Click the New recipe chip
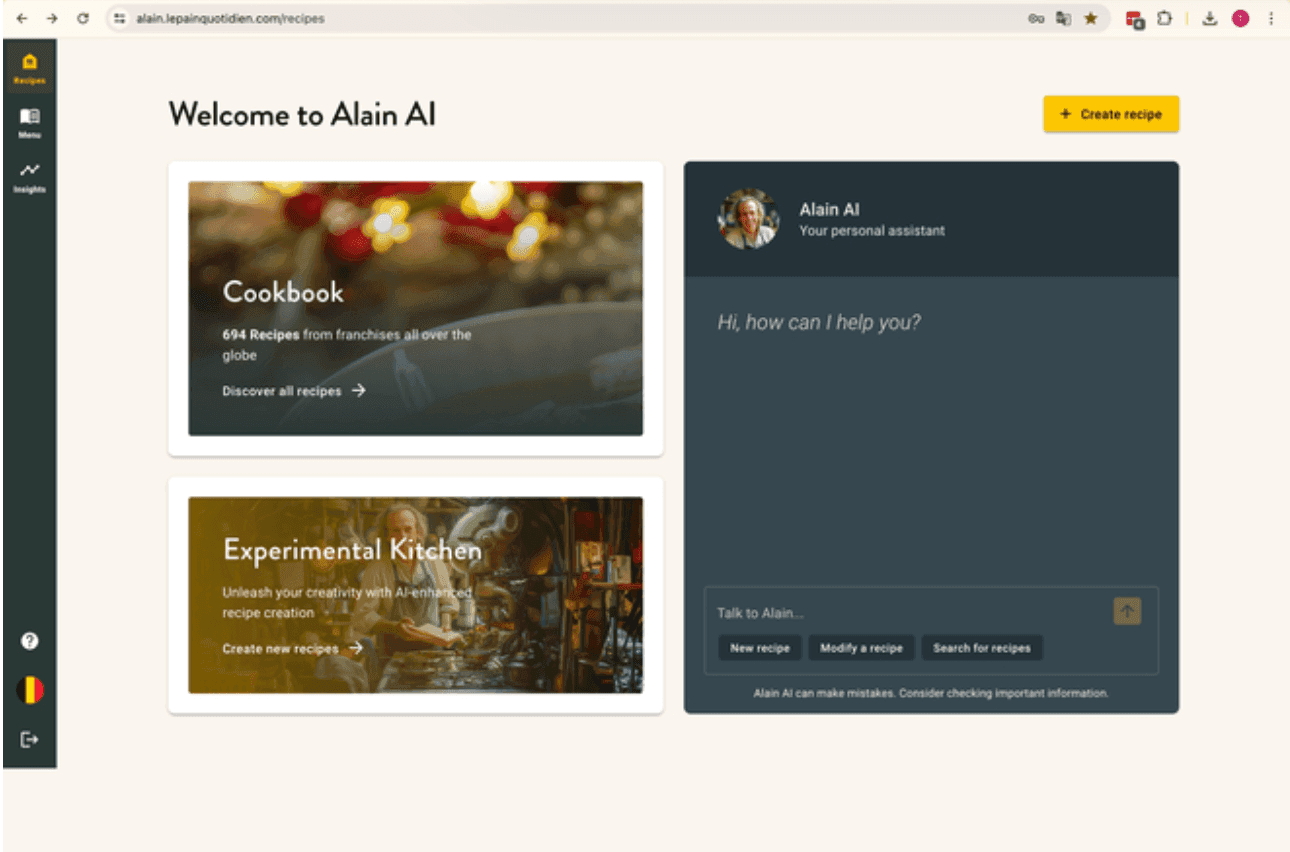The width and height of the screenshot is (1290, 852). (760, 648)
